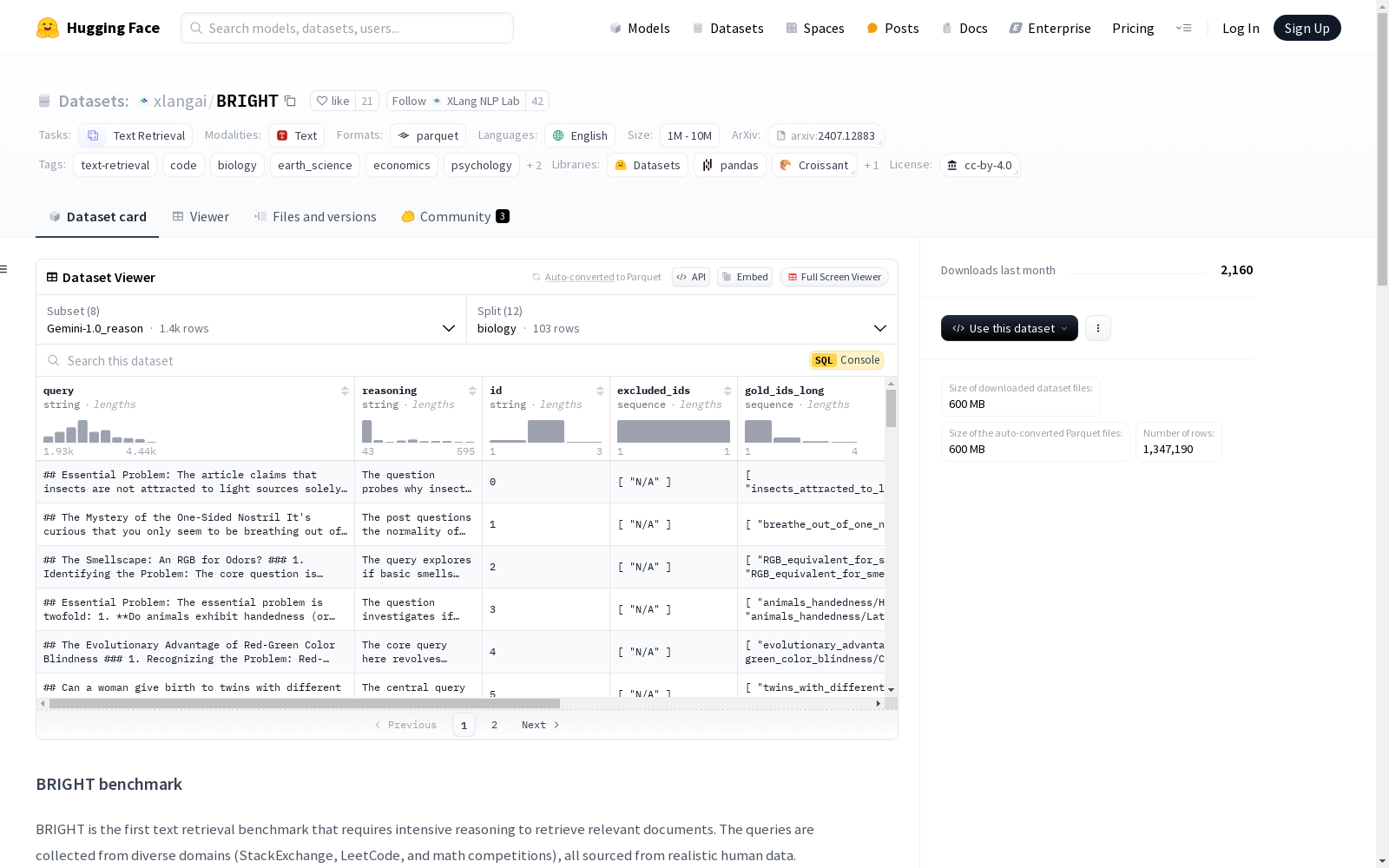Screen dimensions: 1389x868
Task: Click the 1M - 10M size tag
Action: click(x=689, y=135)
